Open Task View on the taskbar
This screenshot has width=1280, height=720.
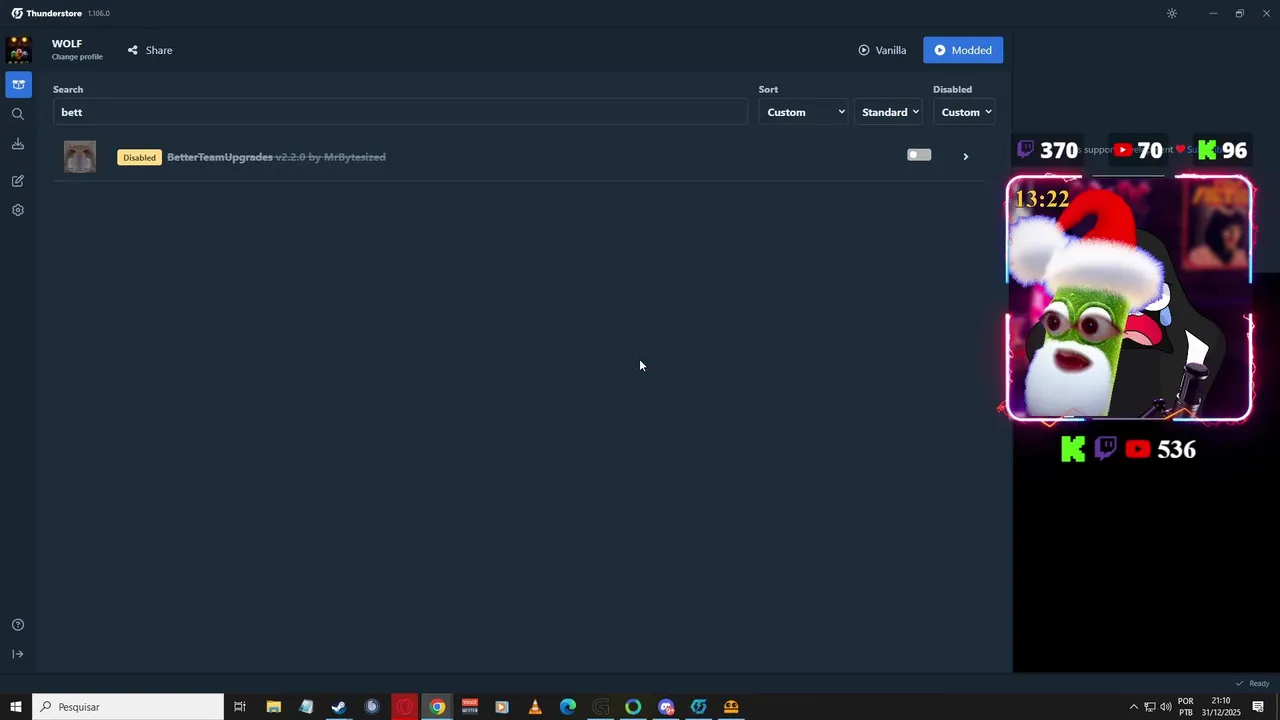[x=240, y=707]
